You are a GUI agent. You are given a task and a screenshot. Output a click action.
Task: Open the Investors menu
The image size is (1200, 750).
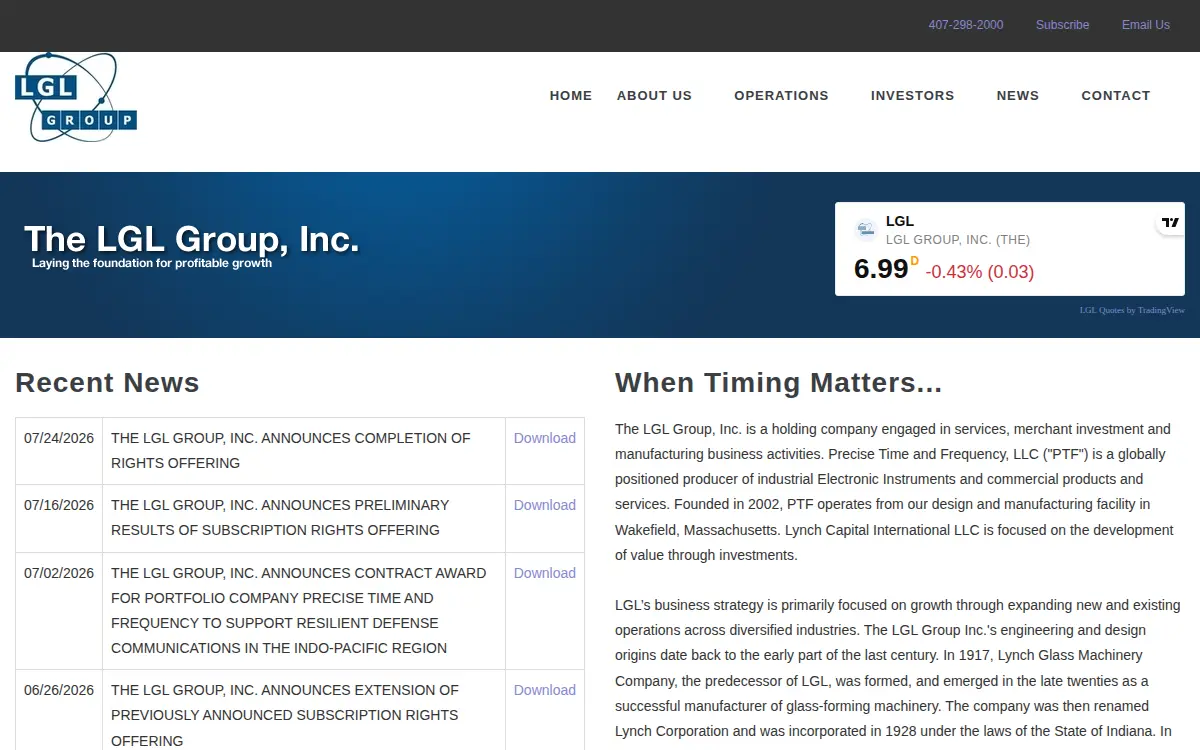tap(912, 96)
